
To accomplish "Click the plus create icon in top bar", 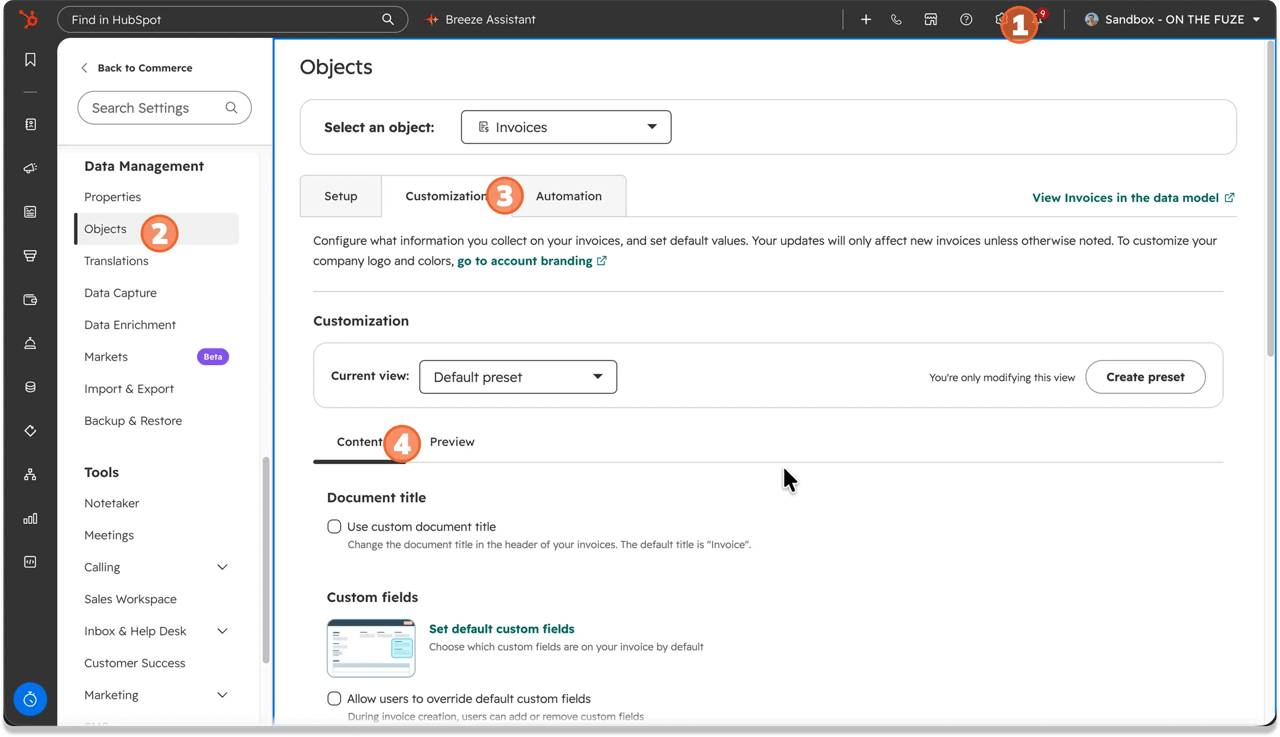I will point(866,19).
